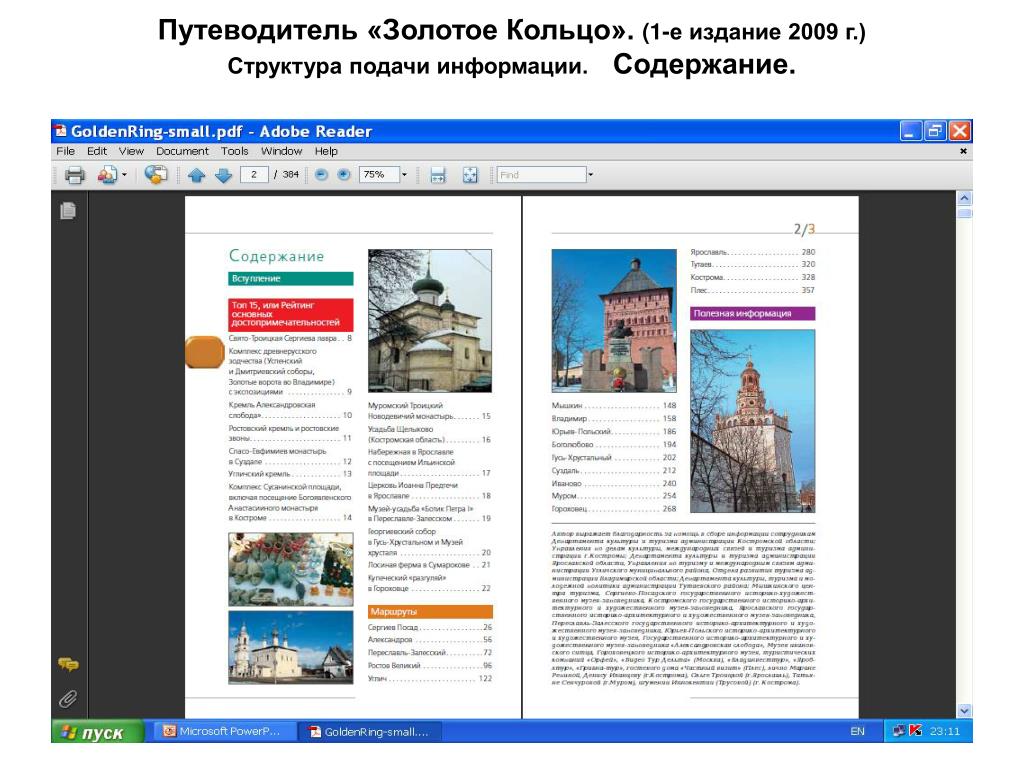1024x768 pixels.
Task: Switch to Microsoft PowerPoint taskbar button
Action: click(x=223, y=731)
